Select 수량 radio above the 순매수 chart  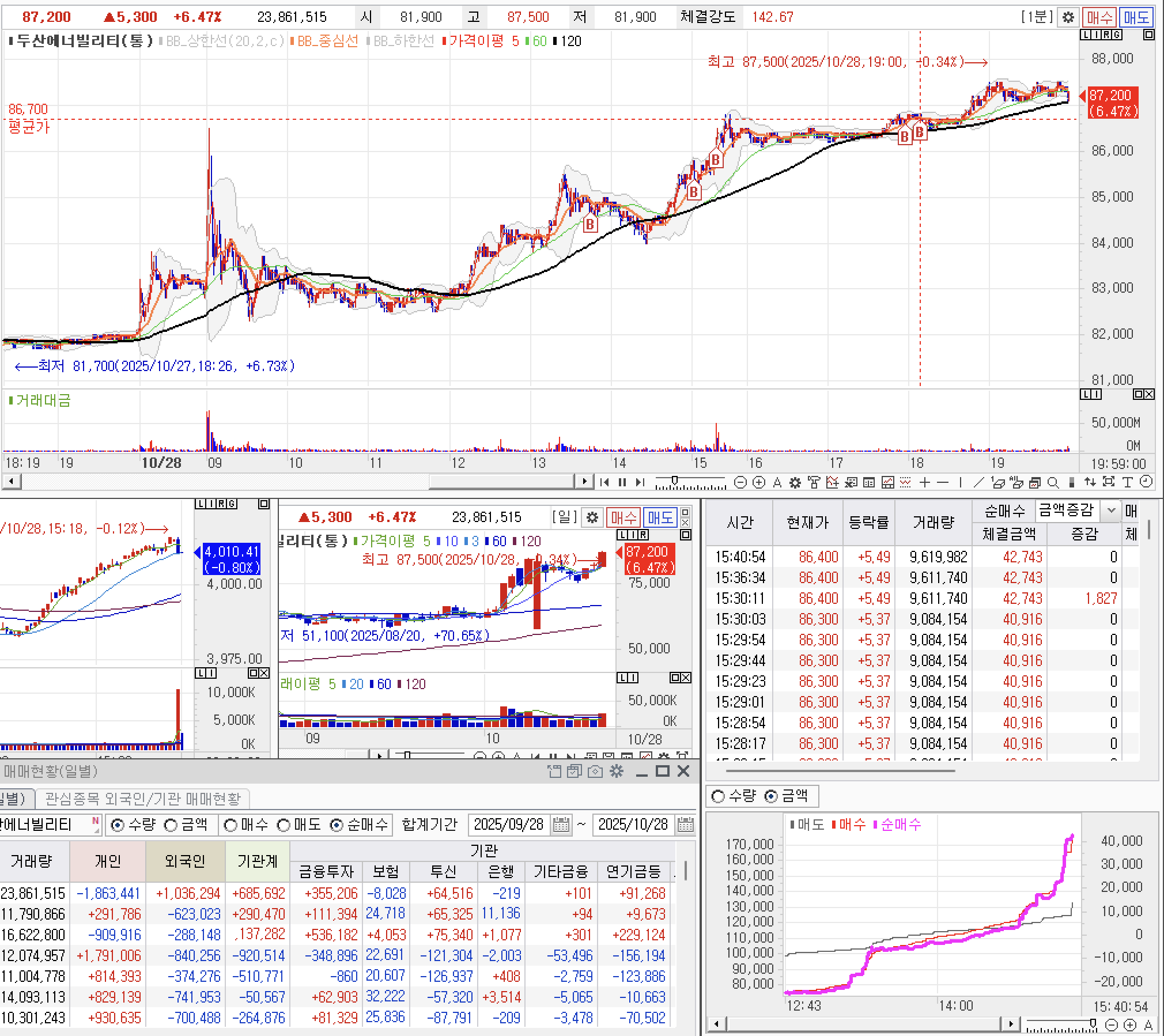718,796
